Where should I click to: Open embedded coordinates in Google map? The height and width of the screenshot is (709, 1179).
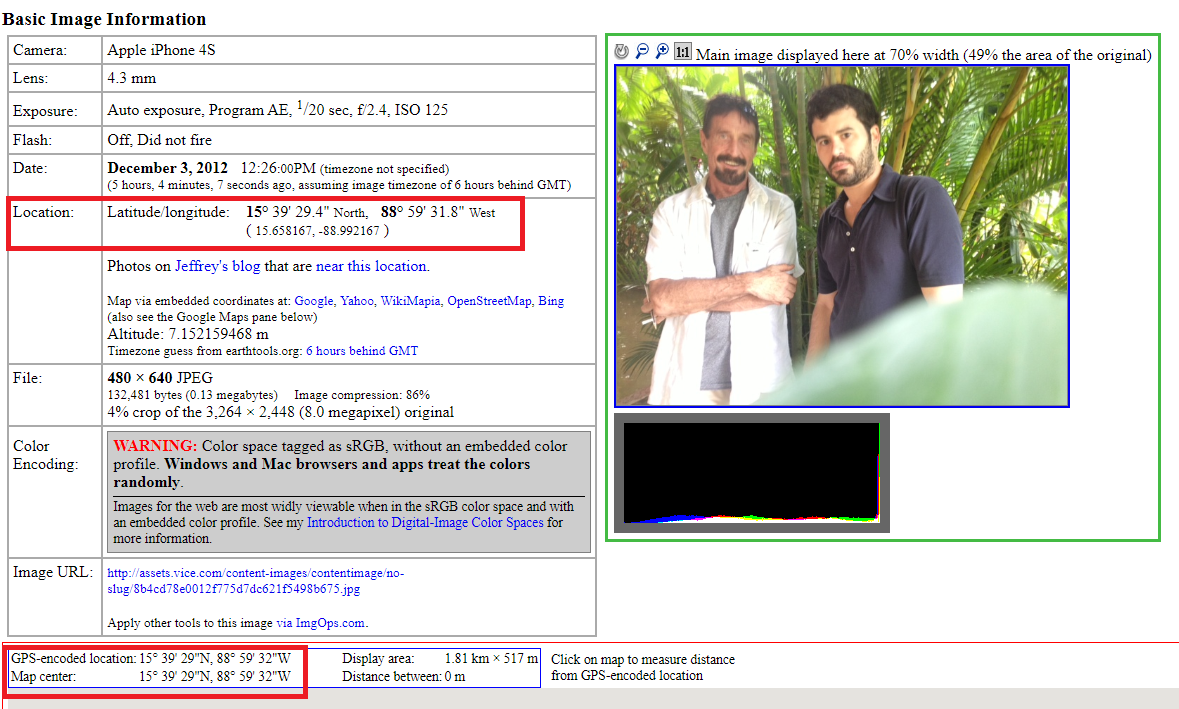click(314, 301)
